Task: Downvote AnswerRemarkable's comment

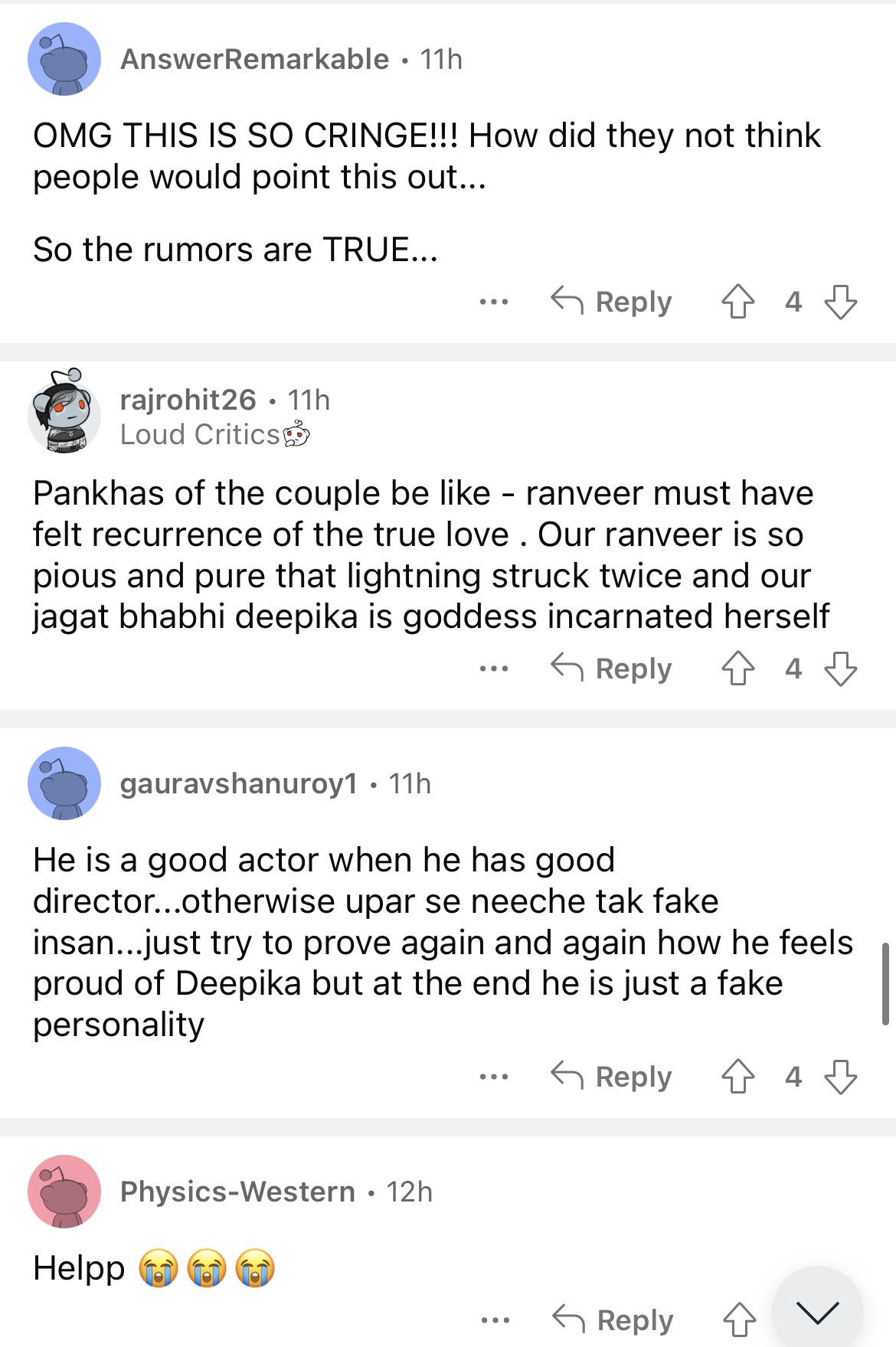Action: pos(840,302)
